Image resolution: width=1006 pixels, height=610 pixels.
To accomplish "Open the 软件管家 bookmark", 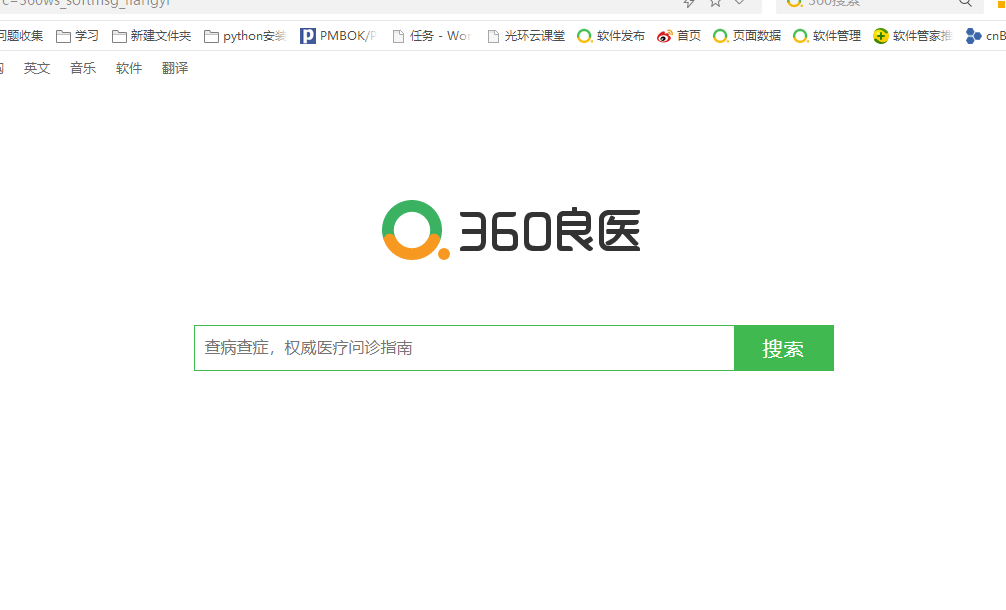I will pos(912,36).
